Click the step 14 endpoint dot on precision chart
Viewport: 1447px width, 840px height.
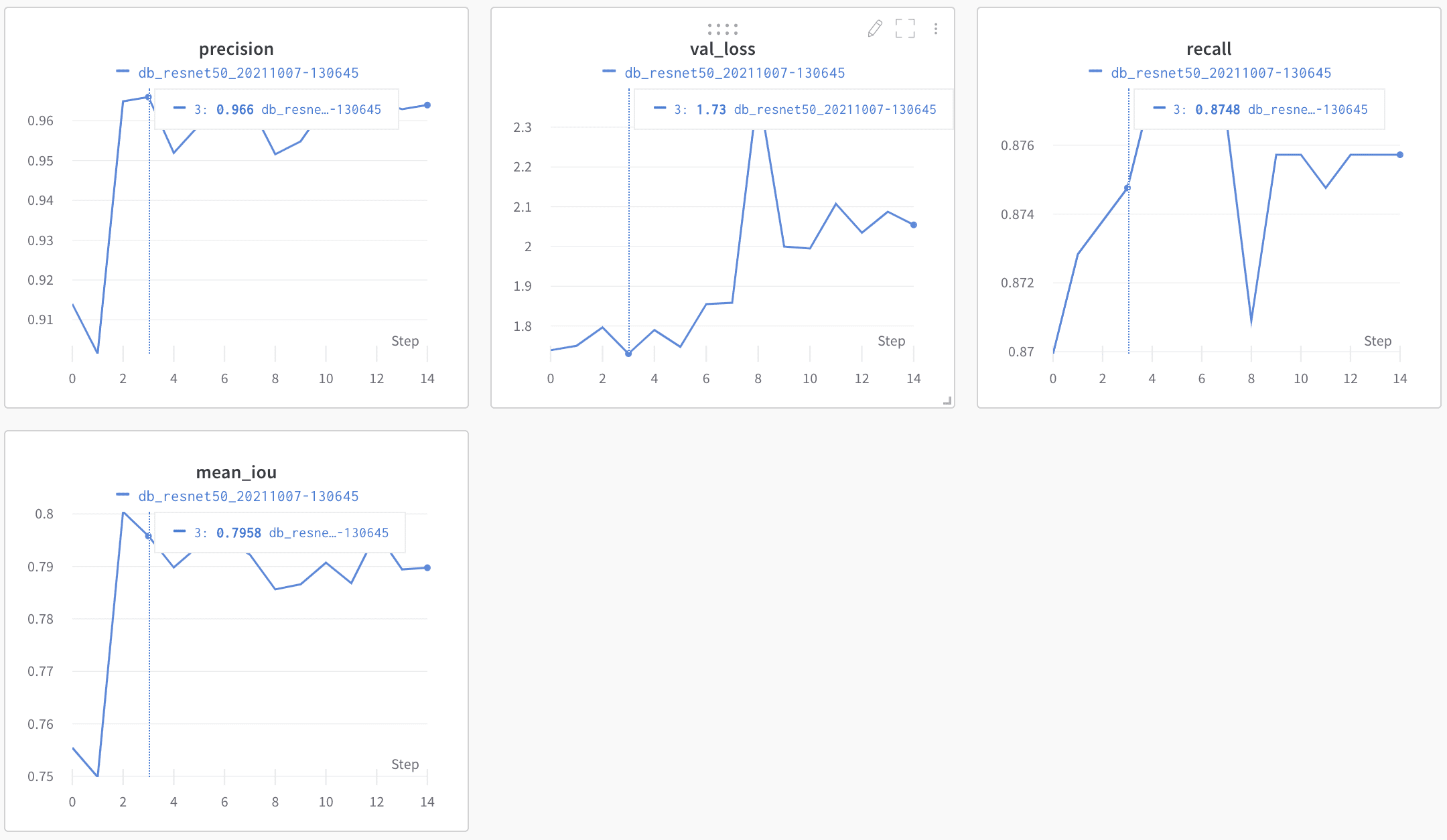click(427, 105)
